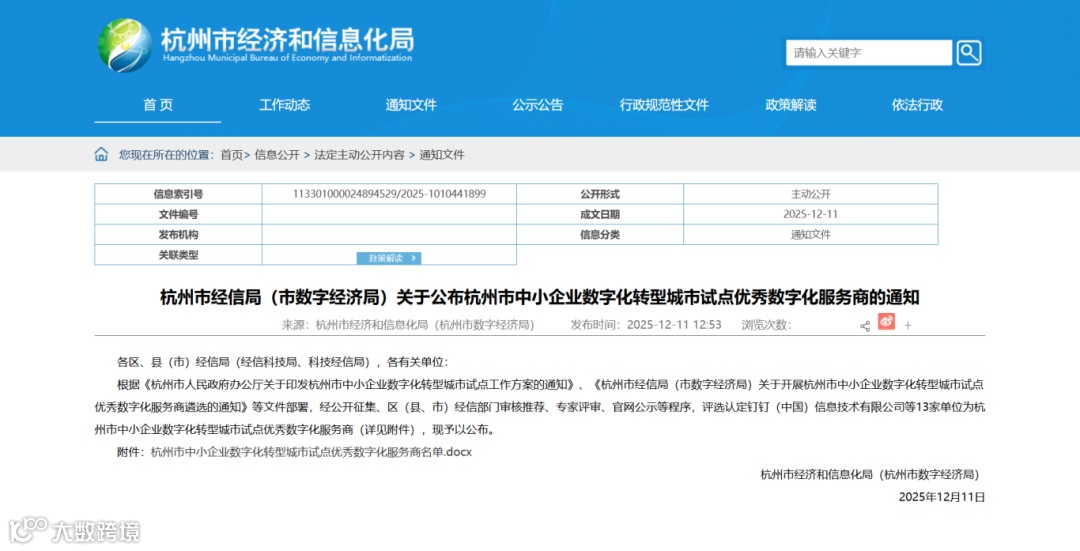The width and height of the screenshot is (1080, 551).
Task: Click the 信息分类 label cell
Action: click(x=600, y=235)
